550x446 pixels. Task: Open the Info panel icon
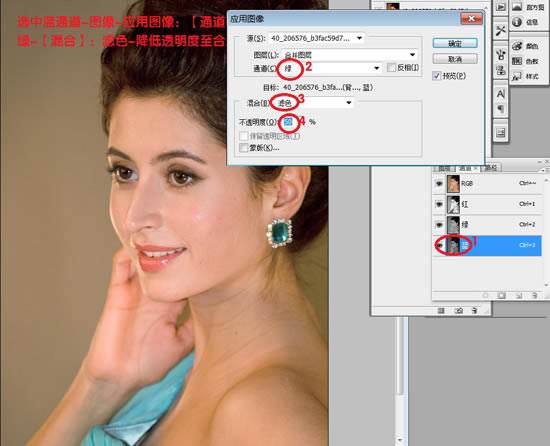pos(517,22)
